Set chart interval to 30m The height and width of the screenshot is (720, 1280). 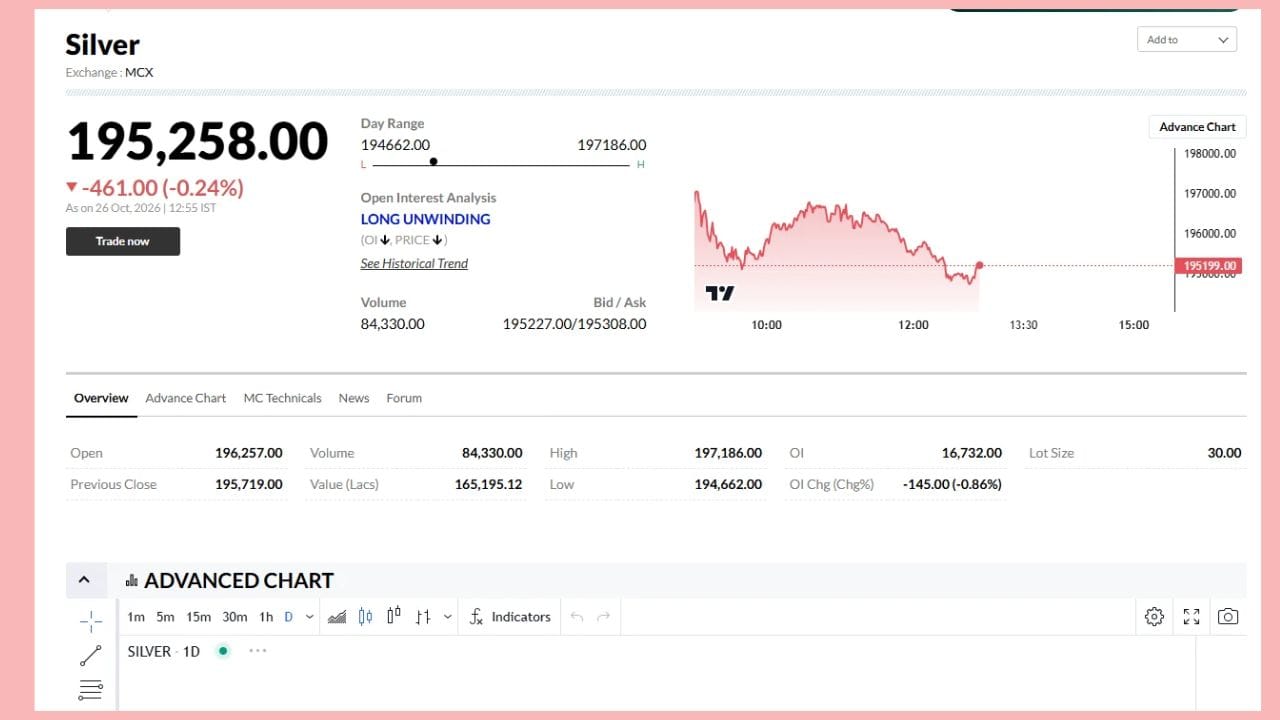pyautogui.click(x=235, y=617)
